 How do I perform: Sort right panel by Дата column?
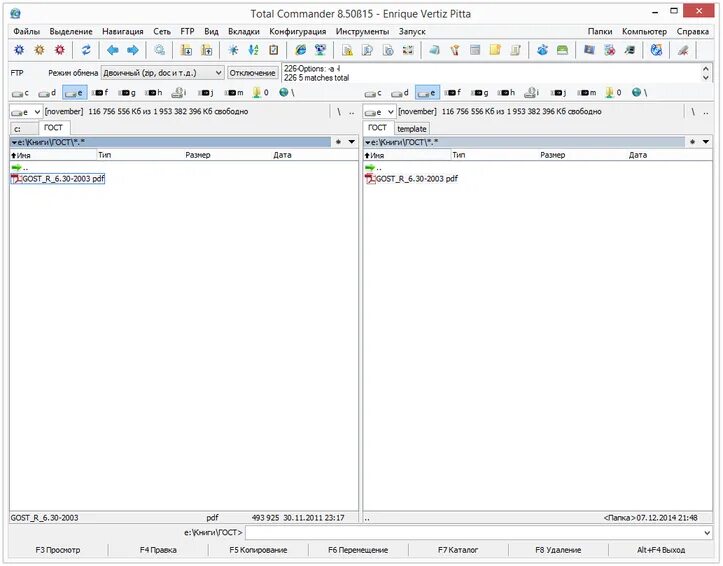638,155
